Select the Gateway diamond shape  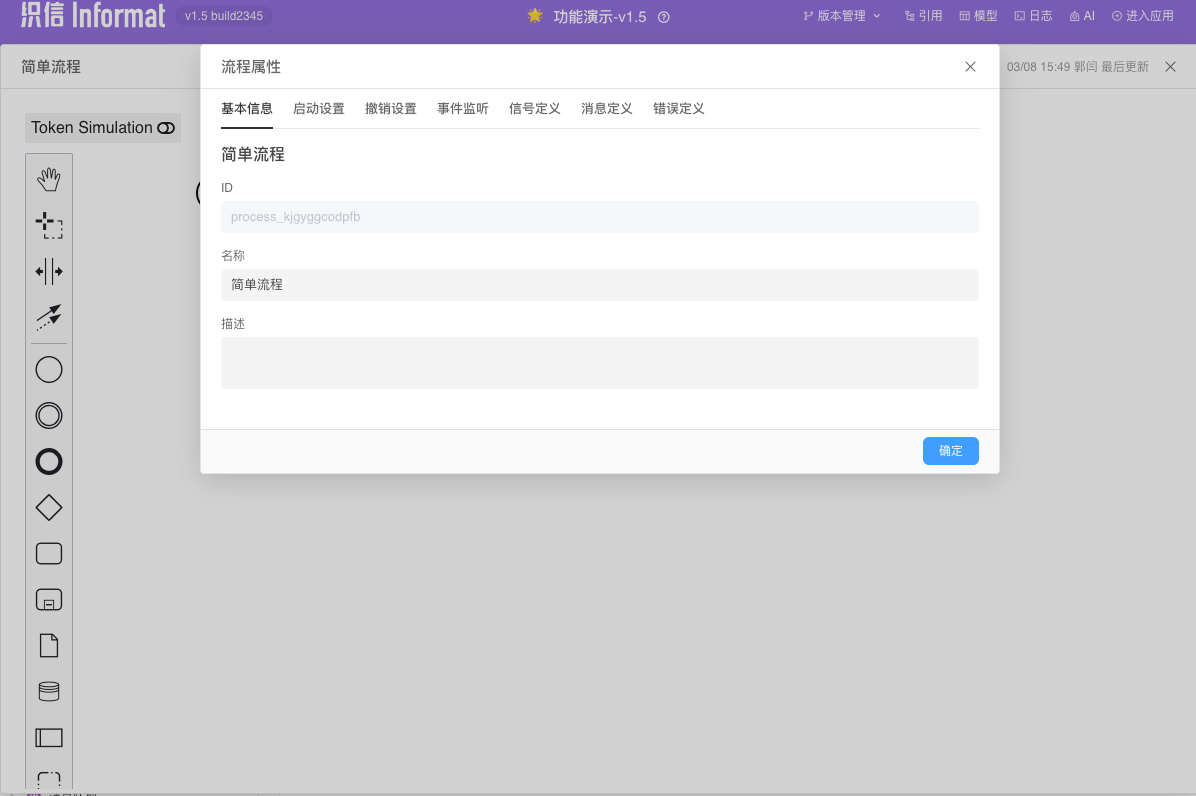click(x=49, y=508)
